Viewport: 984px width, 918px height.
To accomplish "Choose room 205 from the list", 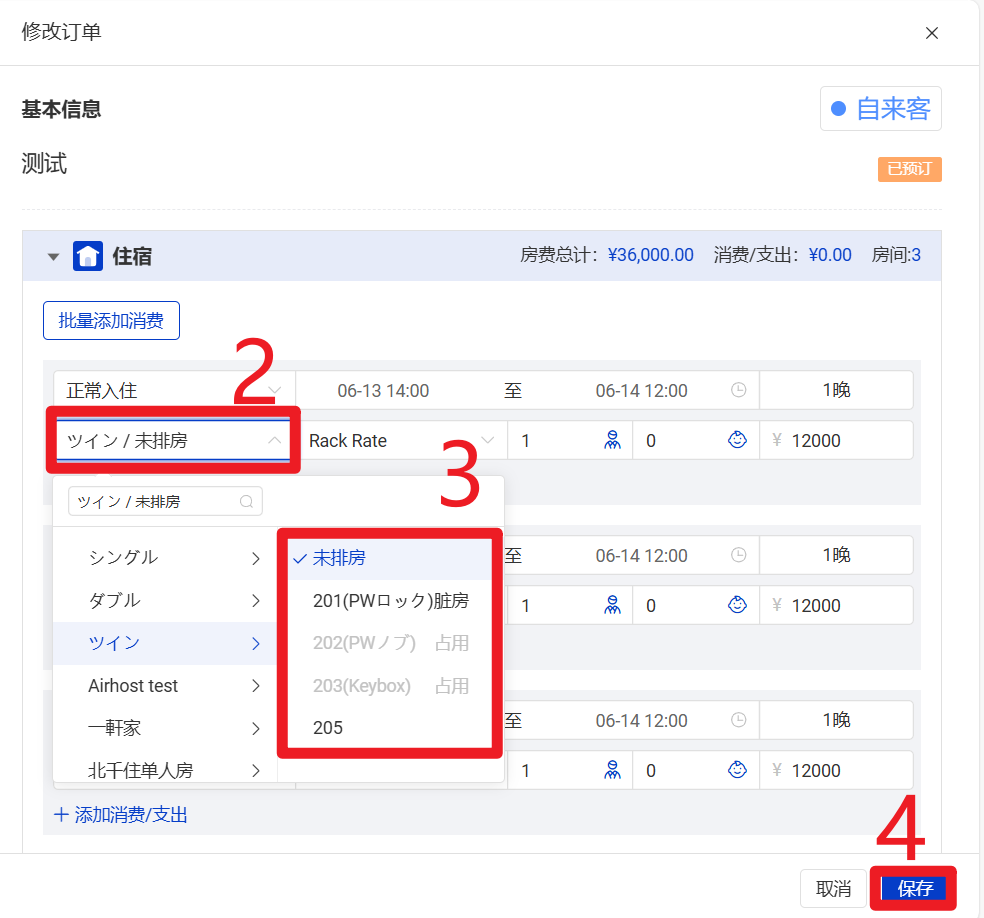I will (x=328, y=728).
